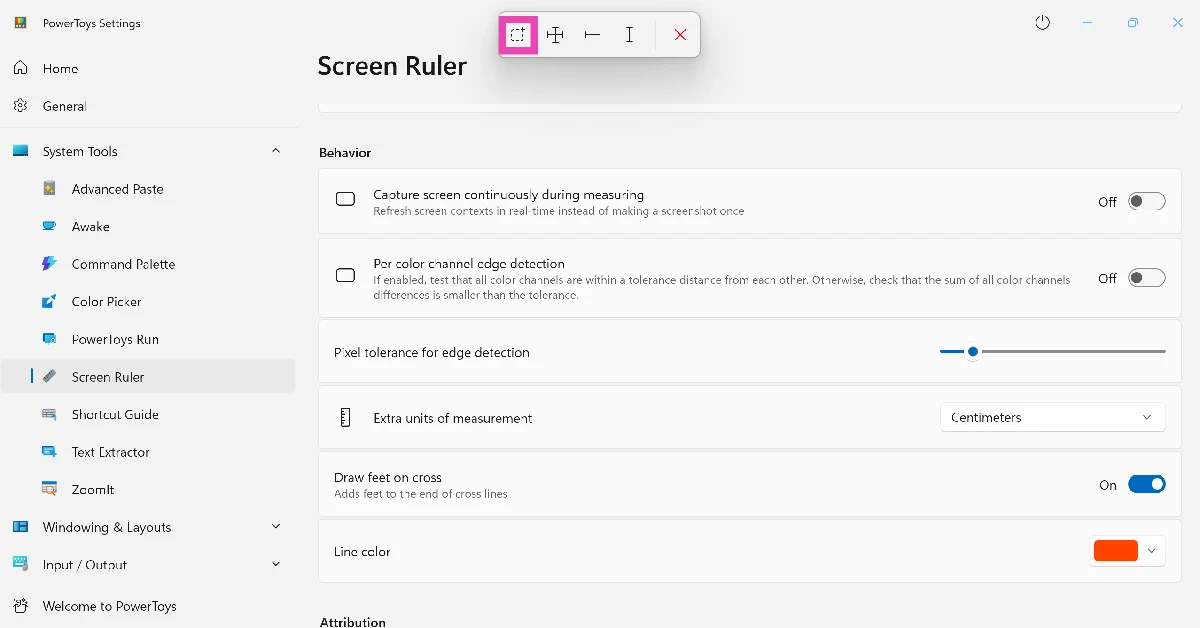Click the Input / Output keyboard icon
This screenshot has width=1200, height=628.
tap(20, 564)
